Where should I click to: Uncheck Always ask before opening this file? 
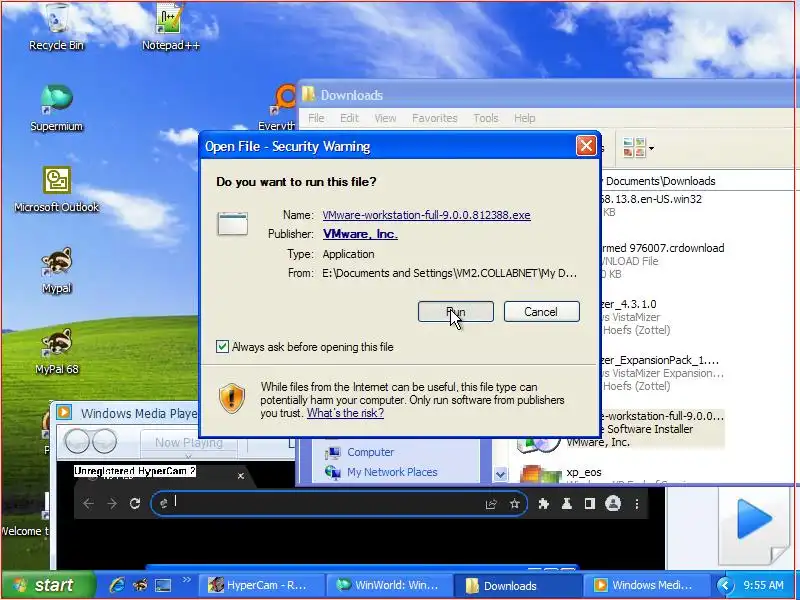click(222, 347)
